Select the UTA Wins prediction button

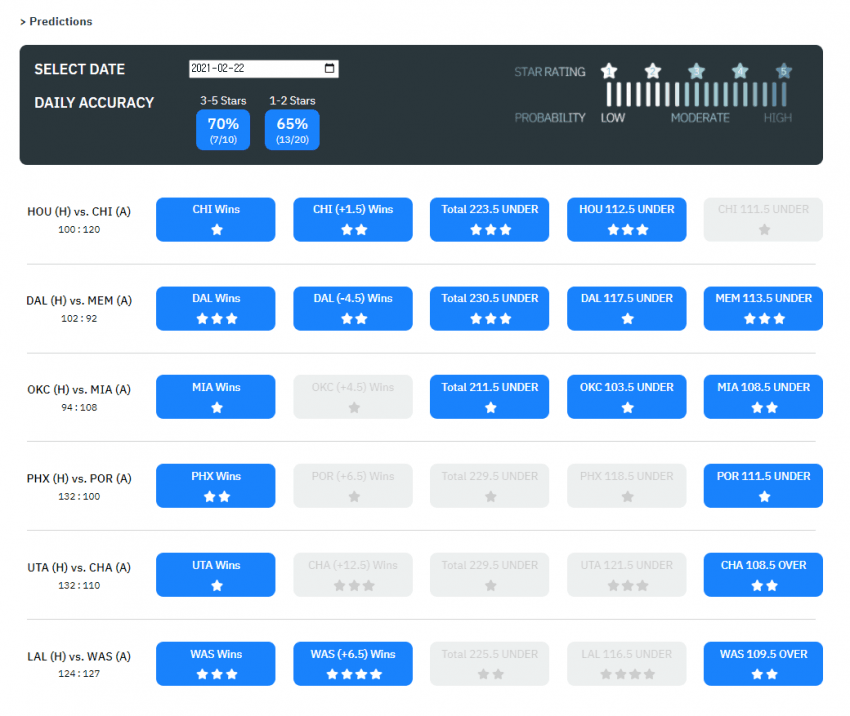pyautogui.click(x=216, y=575)
